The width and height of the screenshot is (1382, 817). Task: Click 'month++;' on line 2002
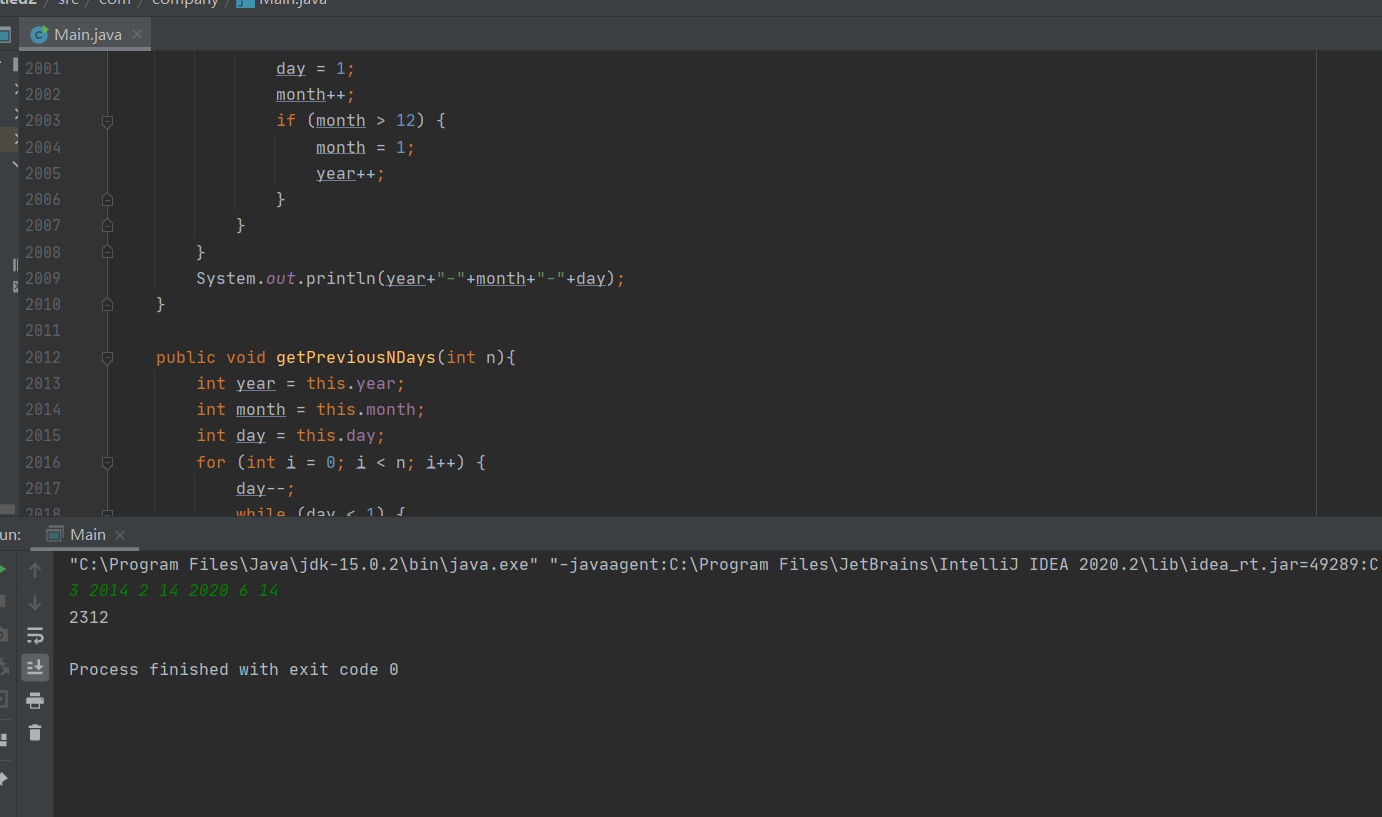(316, 94)
